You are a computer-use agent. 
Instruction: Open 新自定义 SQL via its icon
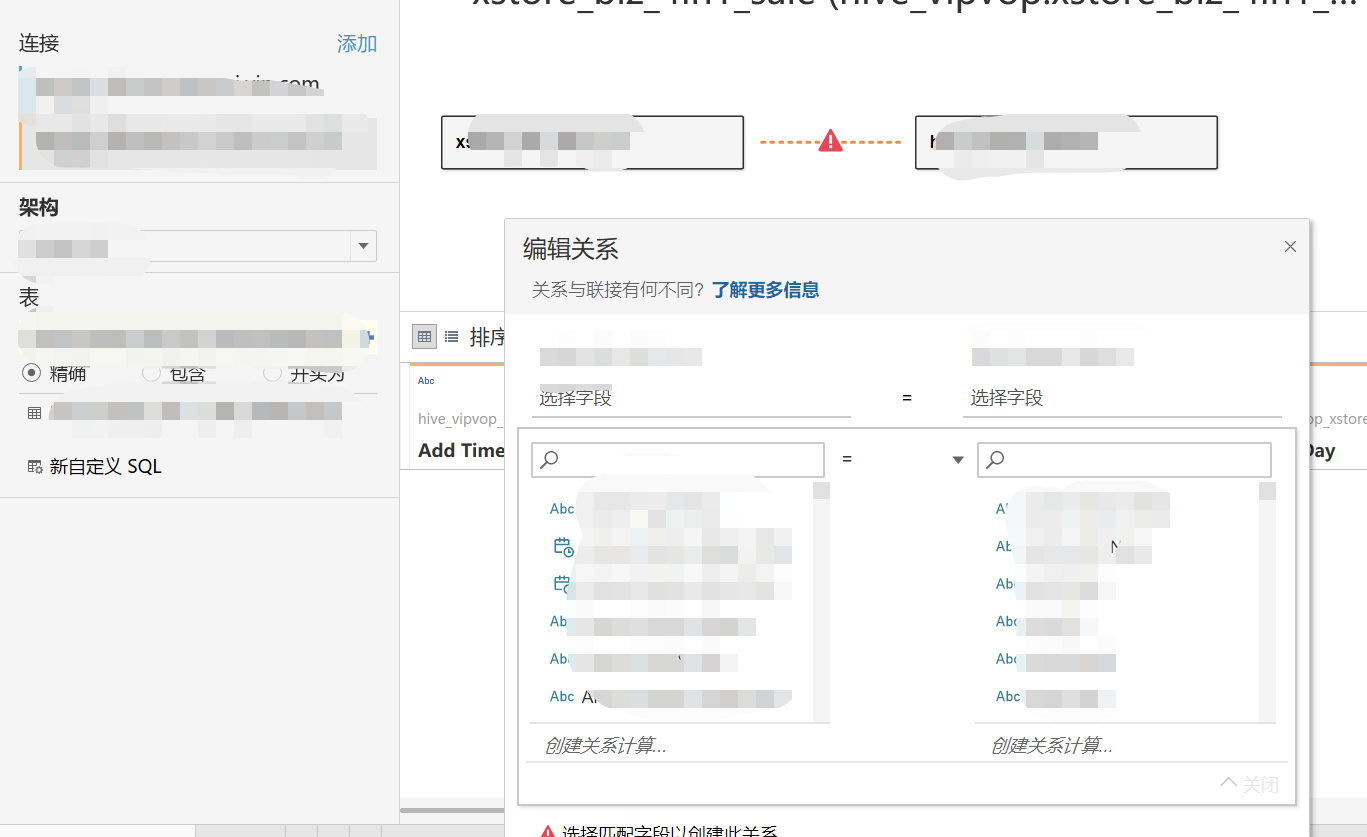point(32,465)
